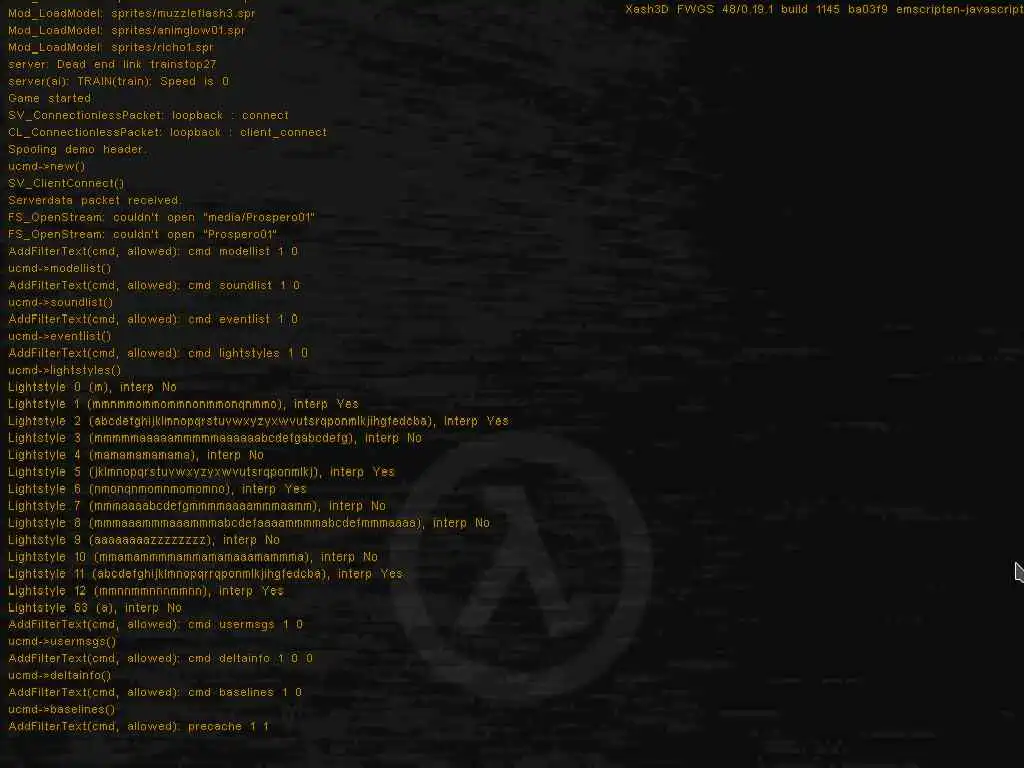Select line 'Mod_LoadModel: sprites/animglow01.spr'
The height and width of the screenshot is (768, 1024).
(x=127, y=30)
